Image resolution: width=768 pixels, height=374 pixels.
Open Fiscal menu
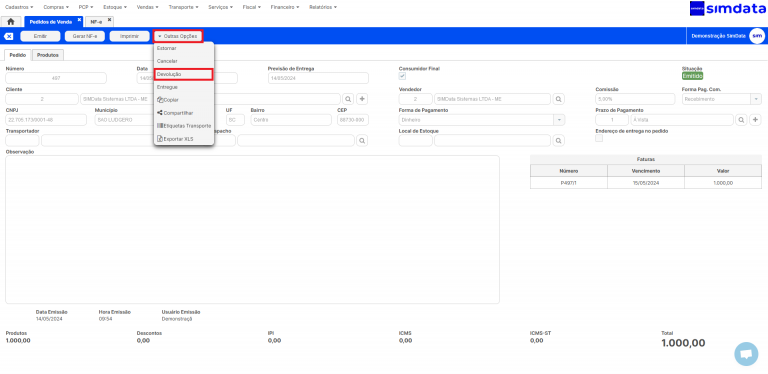point(252,7)
